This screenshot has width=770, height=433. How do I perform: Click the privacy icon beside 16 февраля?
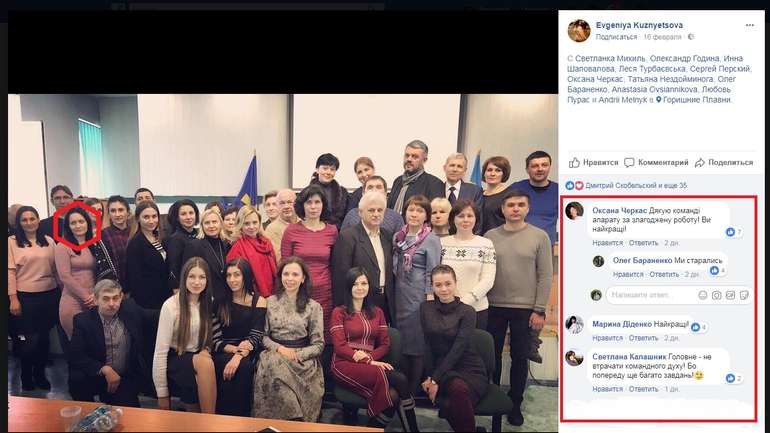pyautogui.click(x=691, y=37)
